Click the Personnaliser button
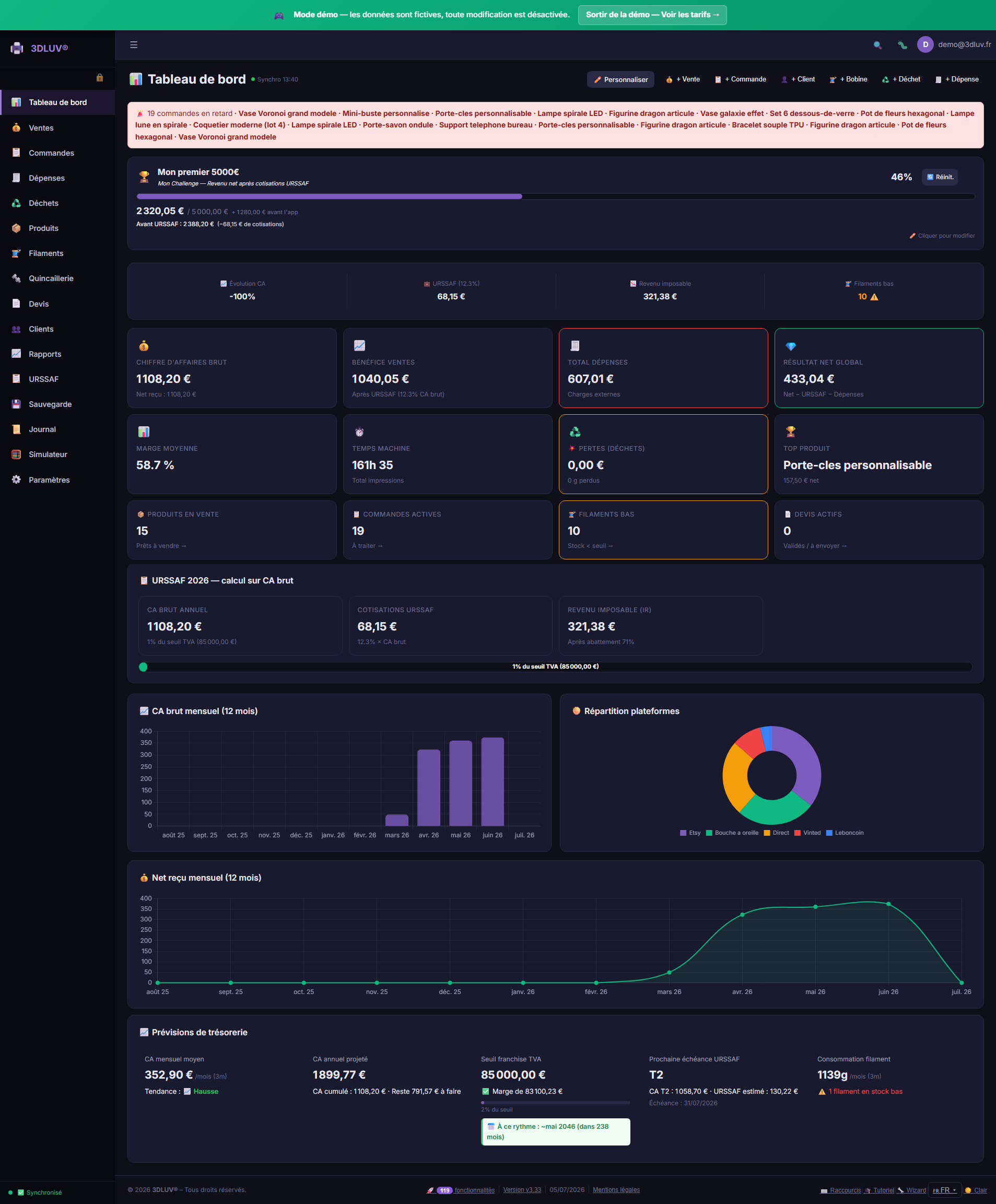This screenshot has height=1204, width=996. pos(620,79)
